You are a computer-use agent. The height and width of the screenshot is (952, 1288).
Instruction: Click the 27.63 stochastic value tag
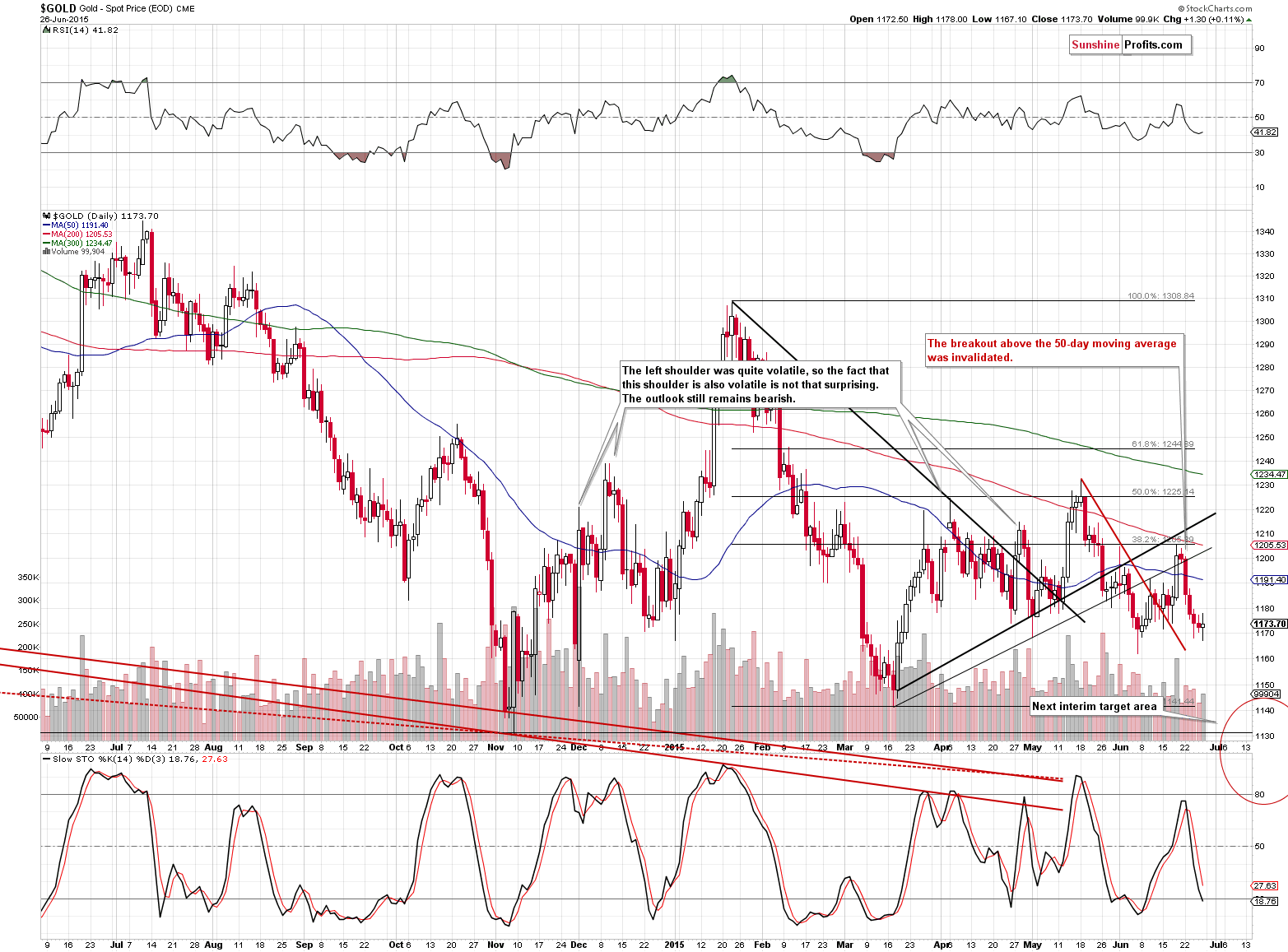(x=1265, y=885)
